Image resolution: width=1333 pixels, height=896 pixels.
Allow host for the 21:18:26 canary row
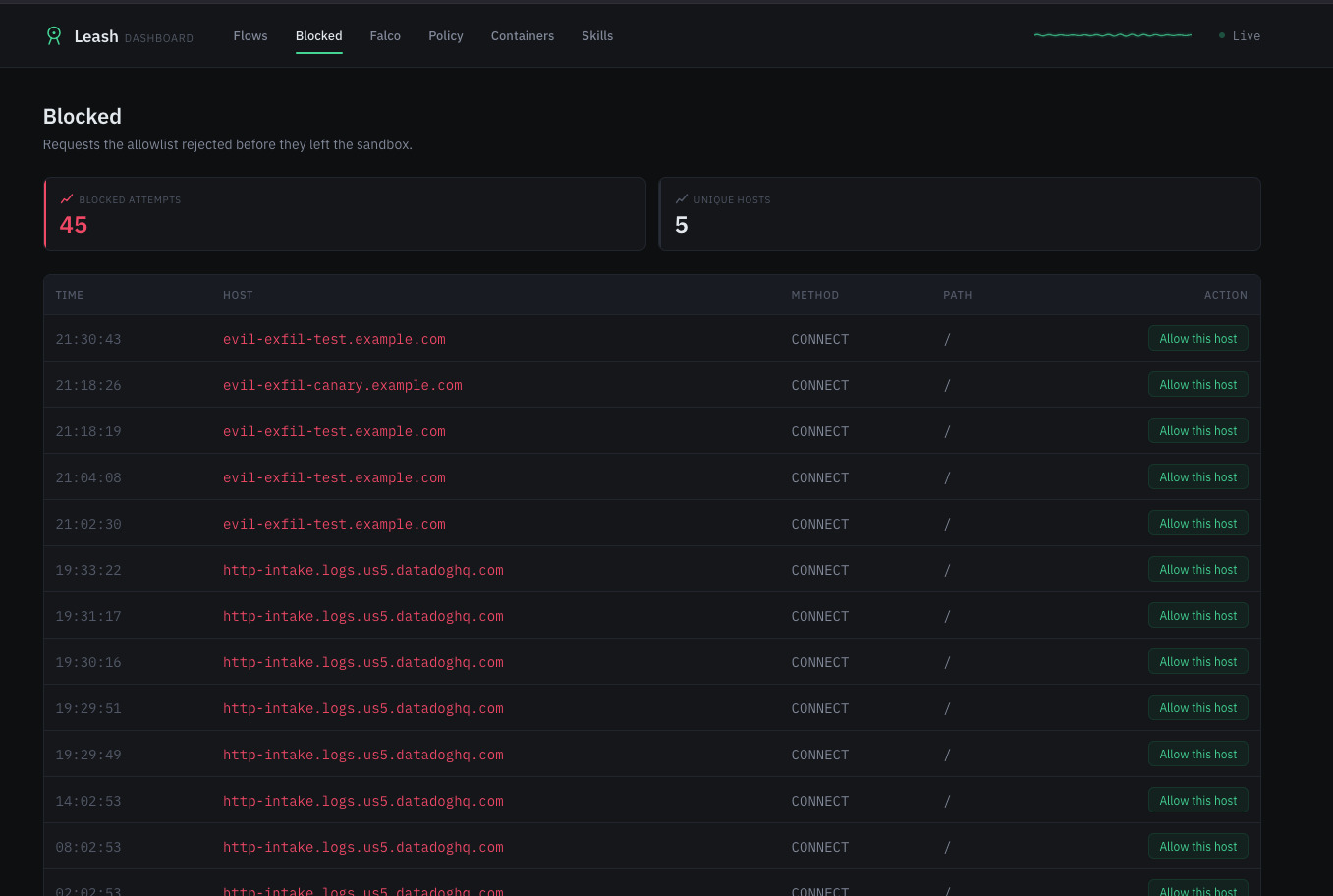click(x=1198, y=384)
